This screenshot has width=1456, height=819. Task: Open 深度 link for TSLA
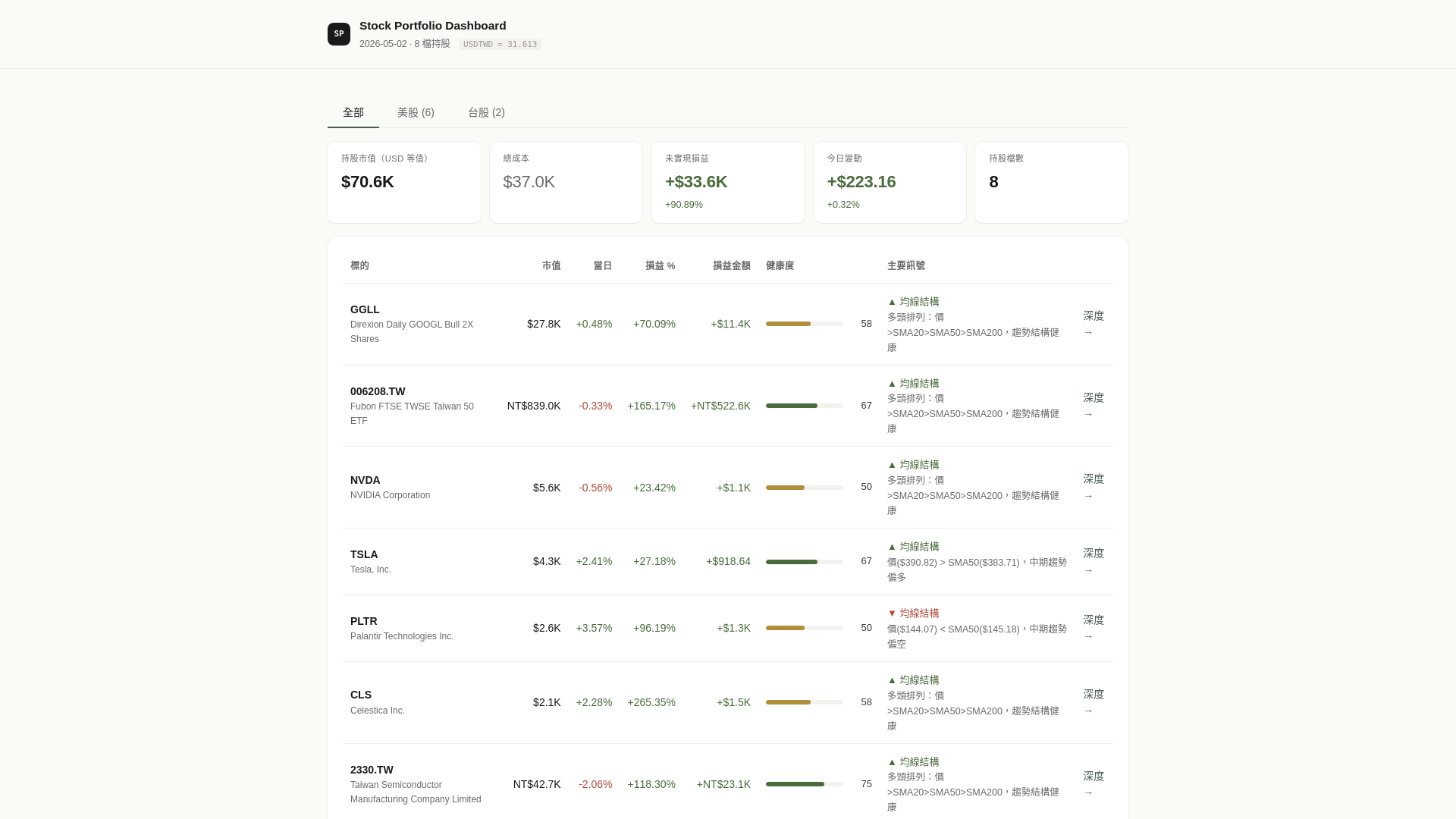pos(1094,561)
